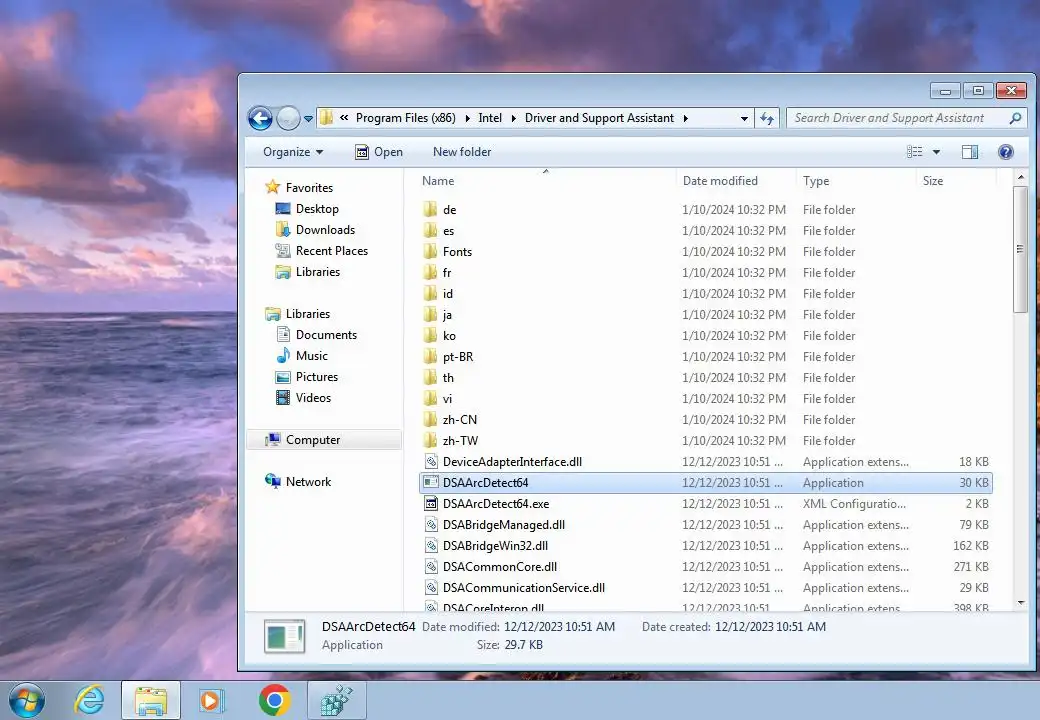Expand the arrow after Intel breadcrumb
The height and width of the screenshot is (720, 1040).
[x=513, y=118]
